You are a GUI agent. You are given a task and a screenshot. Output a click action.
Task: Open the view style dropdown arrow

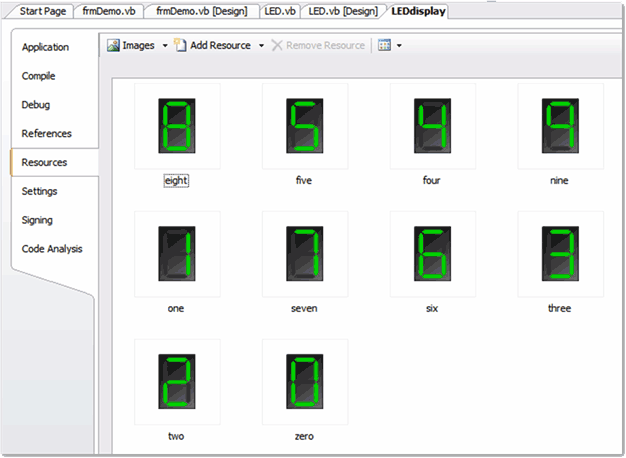click(x=399, y=46)
